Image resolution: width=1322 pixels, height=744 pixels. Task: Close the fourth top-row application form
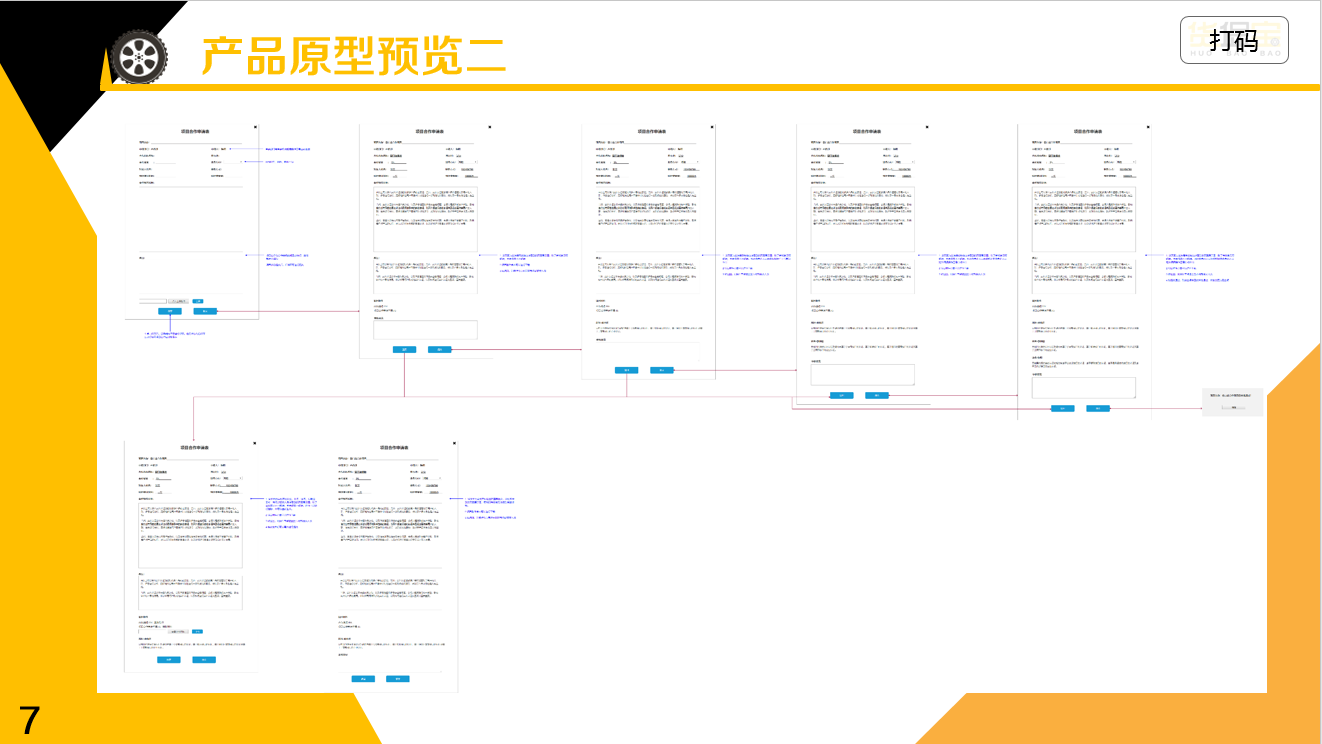[927, 127]
